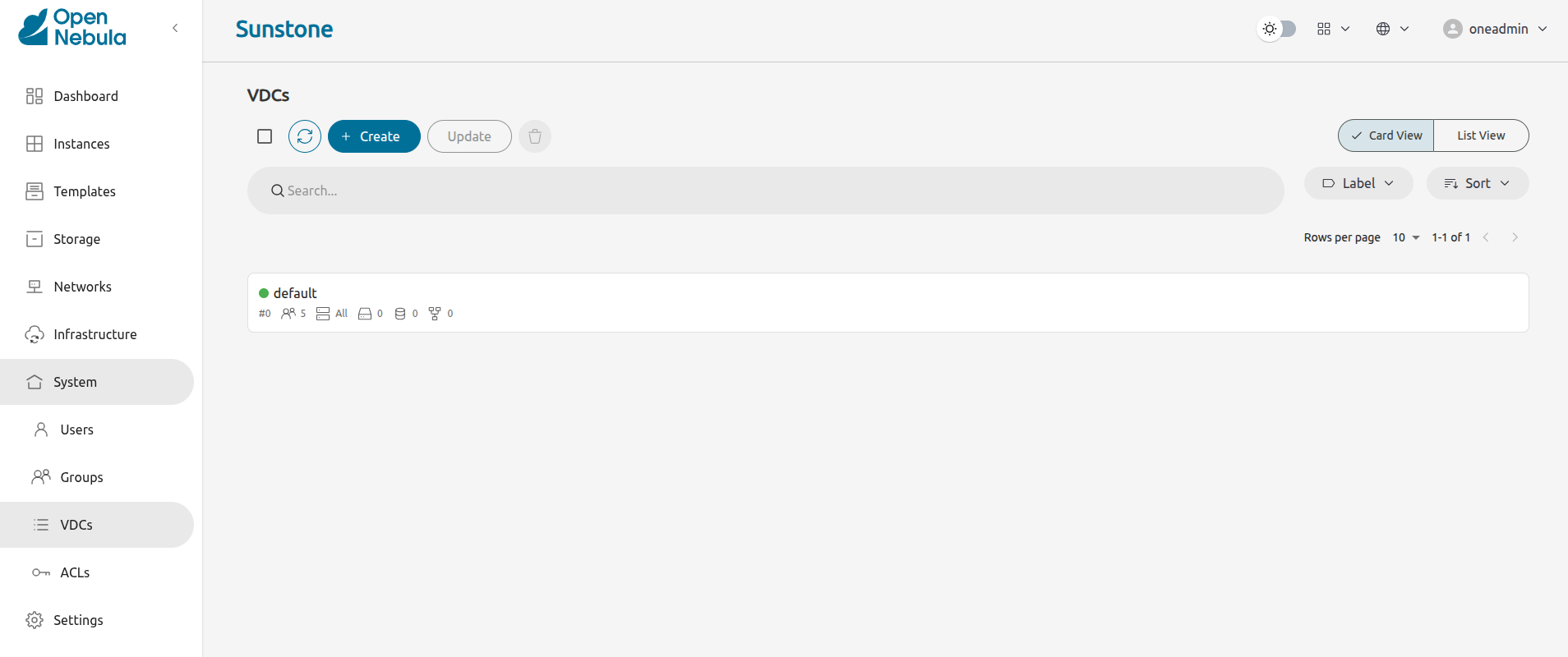1568x657 pixels.
Task: Open the Label filter dropdown
Action: (x=1358, y=183)
